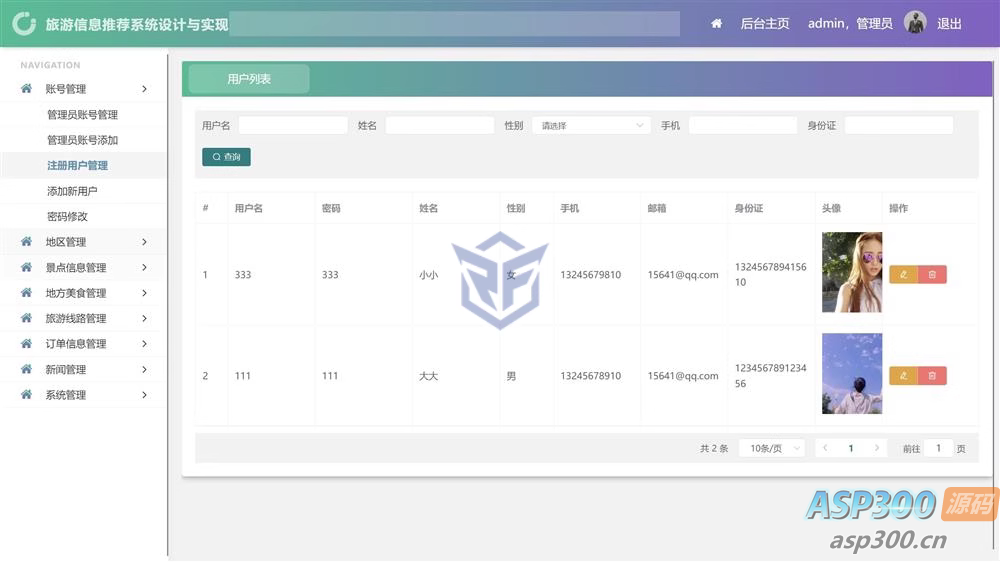Viewport: 1000px width, 562px height.
Task: Click phone number 13245679810 cell
Action: 591,275
